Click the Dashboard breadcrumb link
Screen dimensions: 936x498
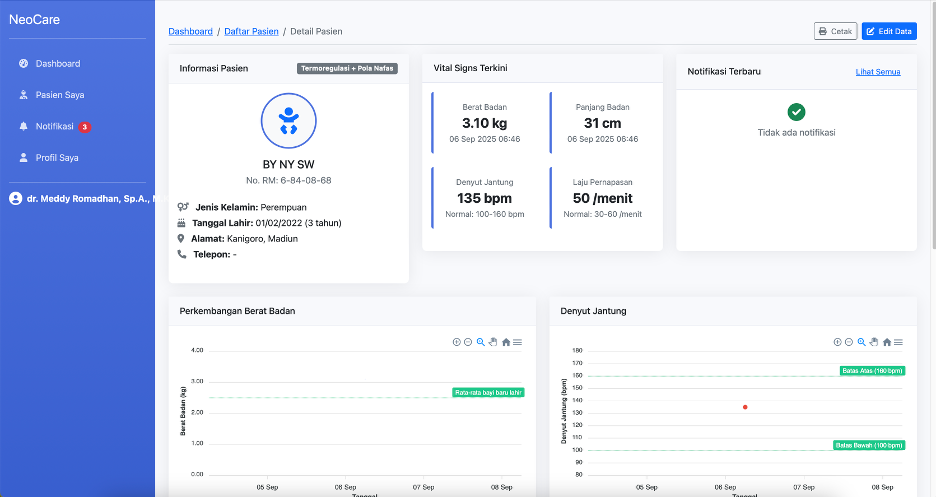[190, 32]
